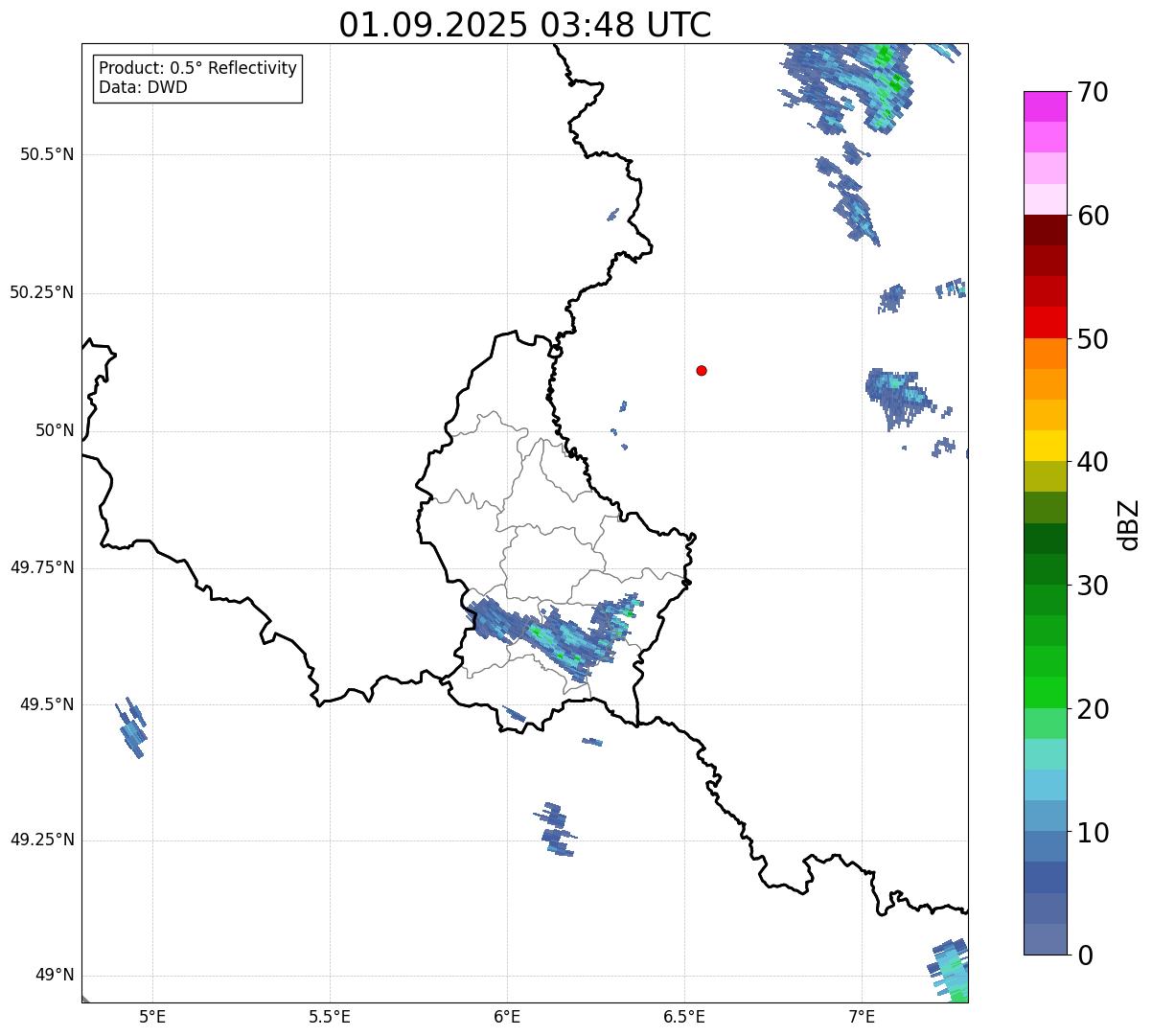Viewport: 1152px width, 1036px height.
Task: Click the 49°N latitude label
Action: (x=55, y=975)
